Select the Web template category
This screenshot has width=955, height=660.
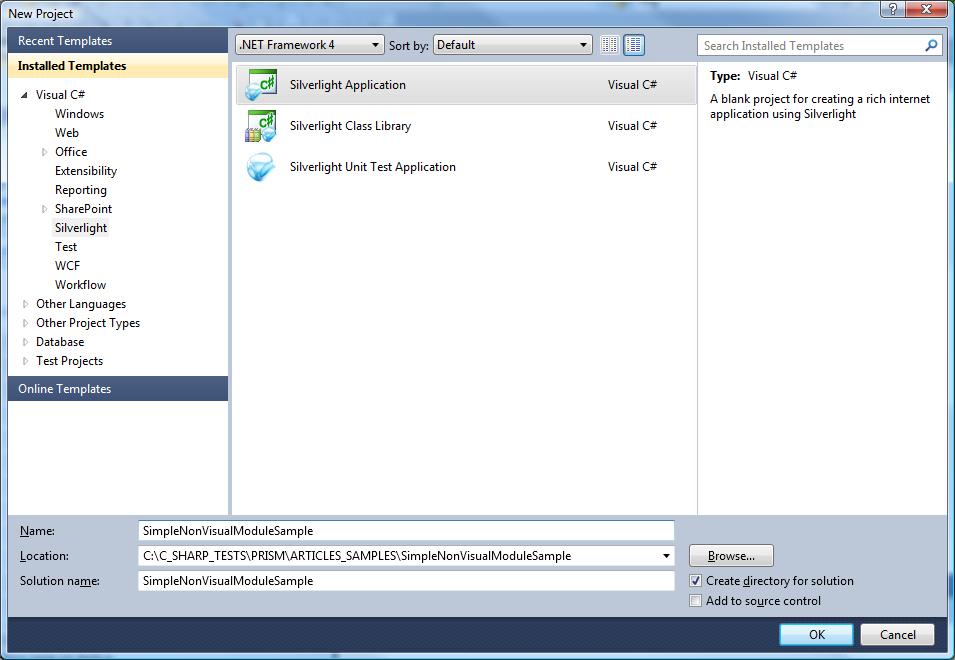pyautogui.click(x=66, y=133)
